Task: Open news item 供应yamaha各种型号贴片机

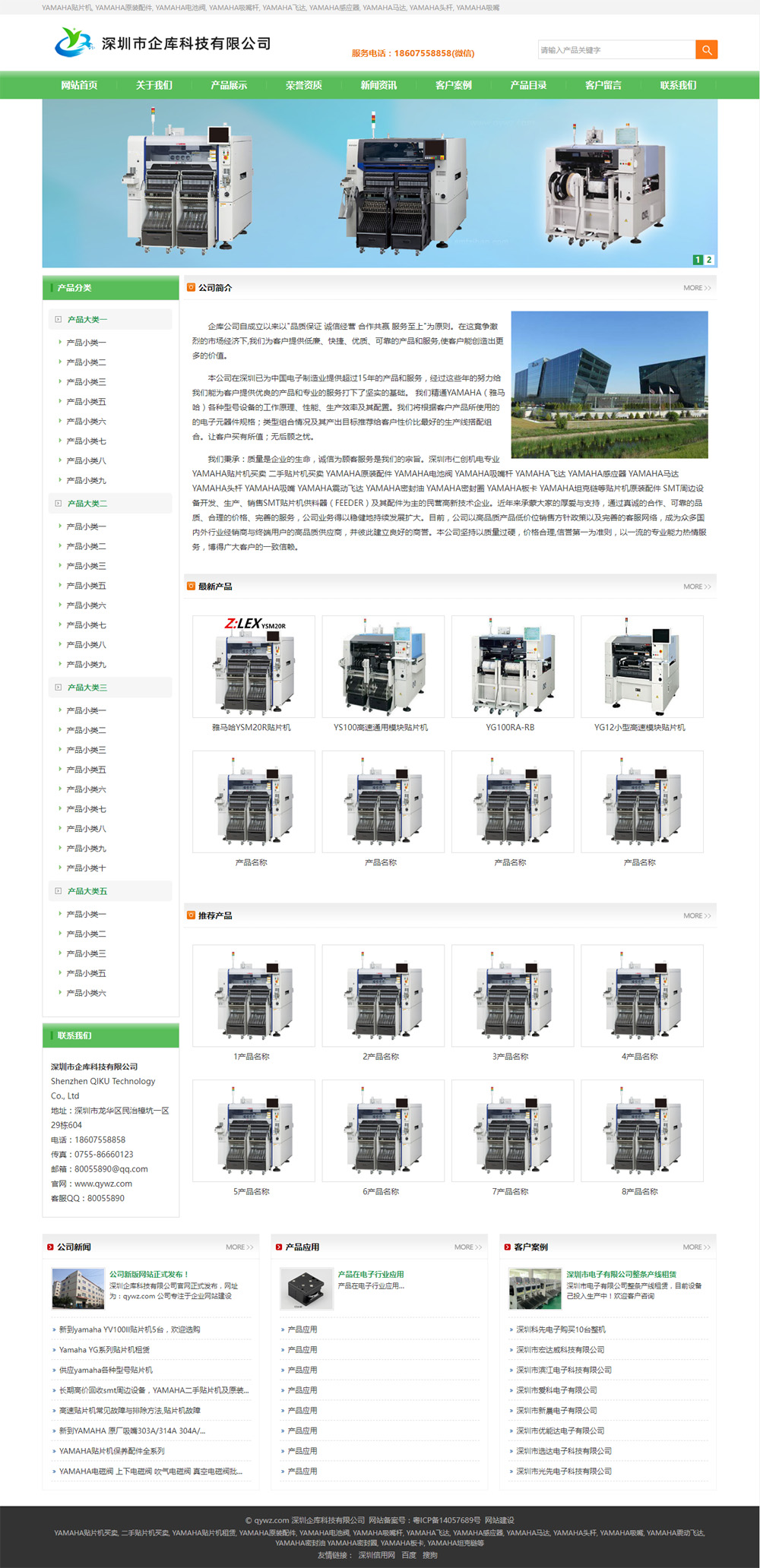Action: point(106,1370)
